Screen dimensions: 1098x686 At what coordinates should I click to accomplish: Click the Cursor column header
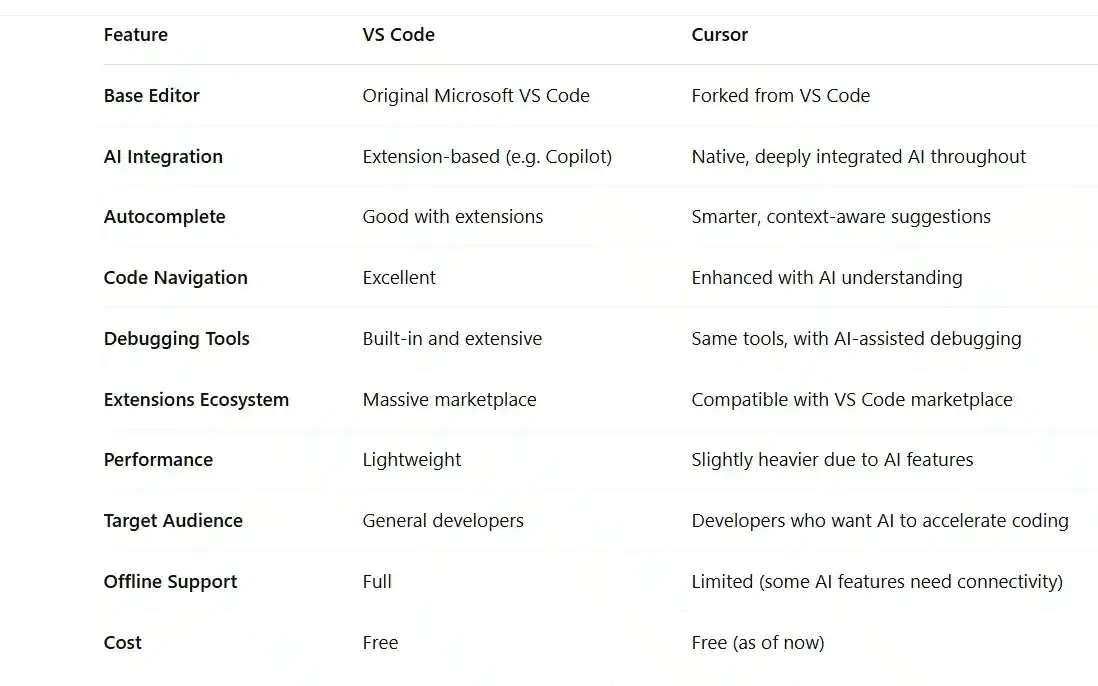point(719,35)
